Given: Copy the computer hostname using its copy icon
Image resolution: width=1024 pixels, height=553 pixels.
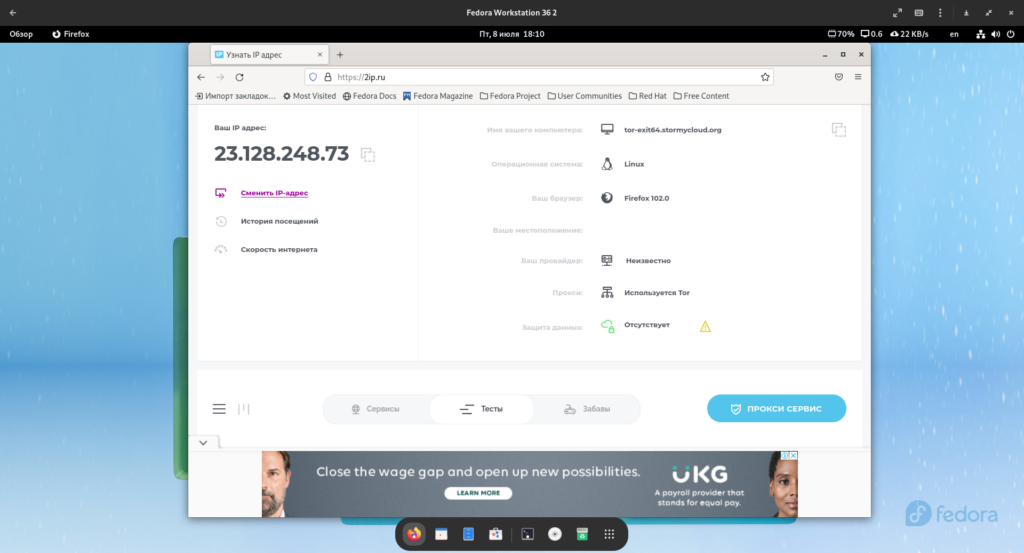Looking at the screenshot, I should [x=839, y=130].
